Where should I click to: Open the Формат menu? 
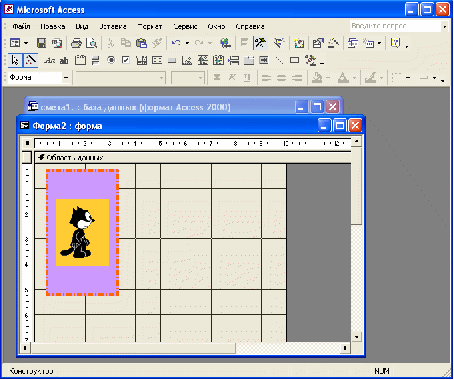point(150,26)
